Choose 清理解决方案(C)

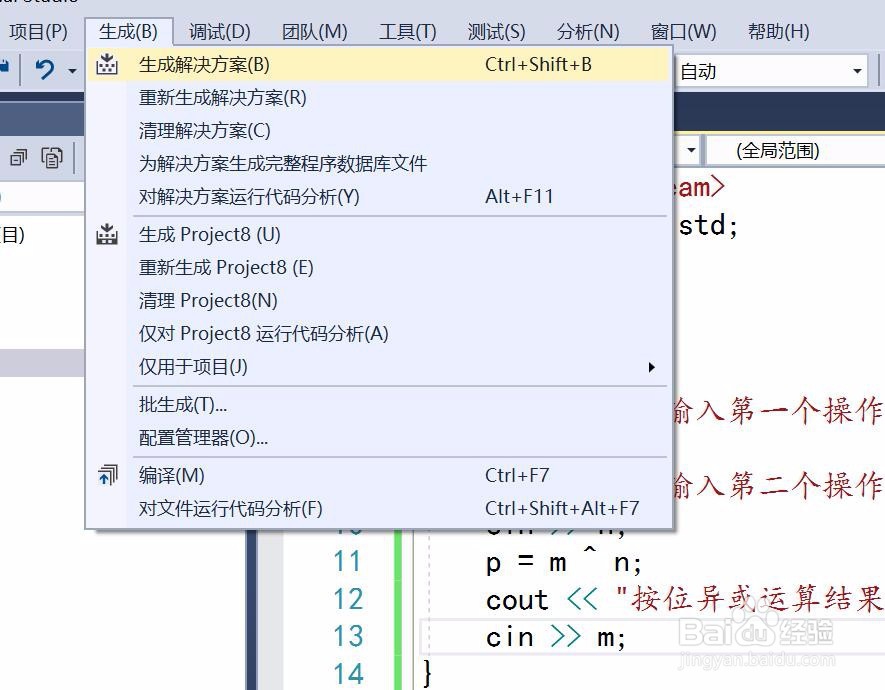379,130
